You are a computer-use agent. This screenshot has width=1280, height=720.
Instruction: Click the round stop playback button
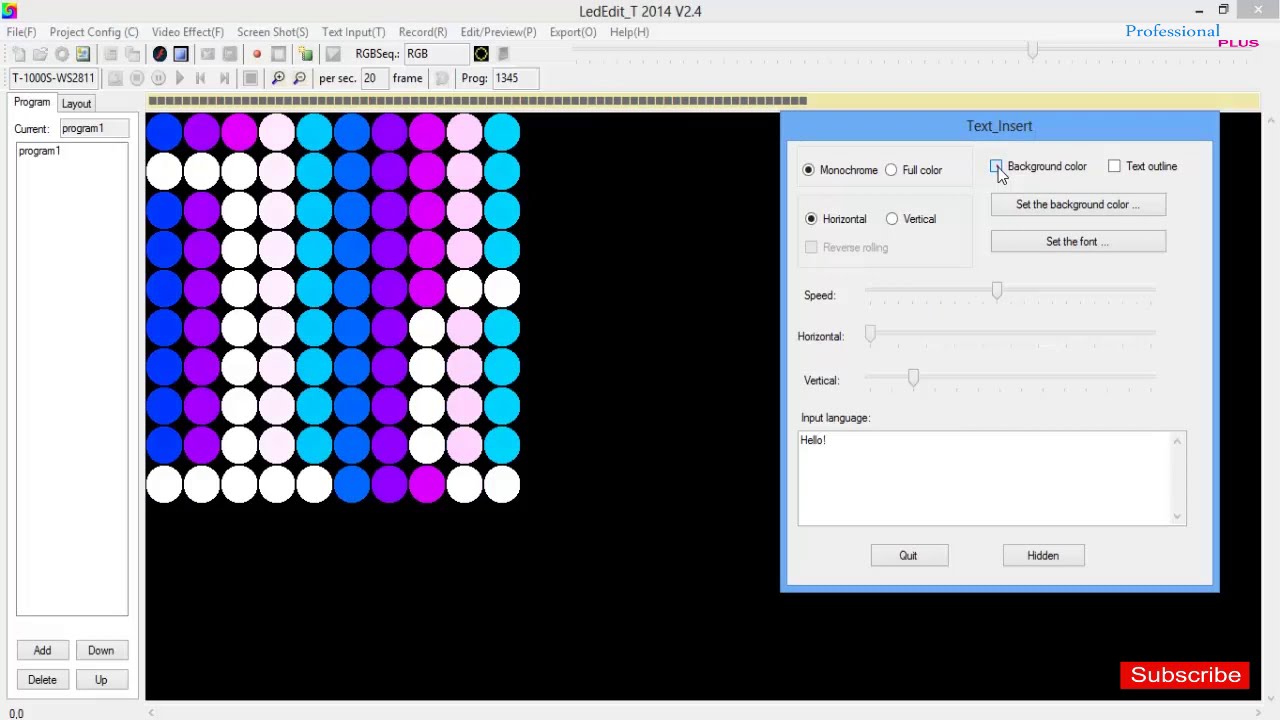(x=137, y=78)
